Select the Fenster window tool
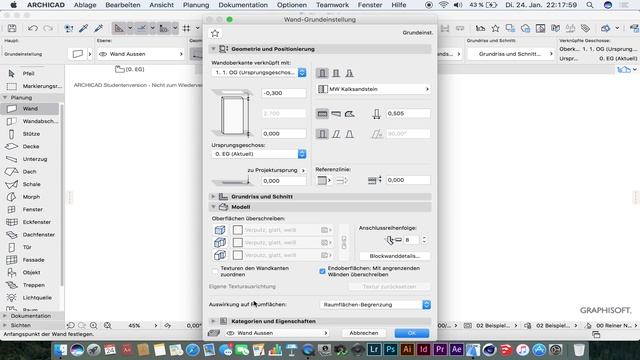The image size is (640, 360). [x=31, y=210]
